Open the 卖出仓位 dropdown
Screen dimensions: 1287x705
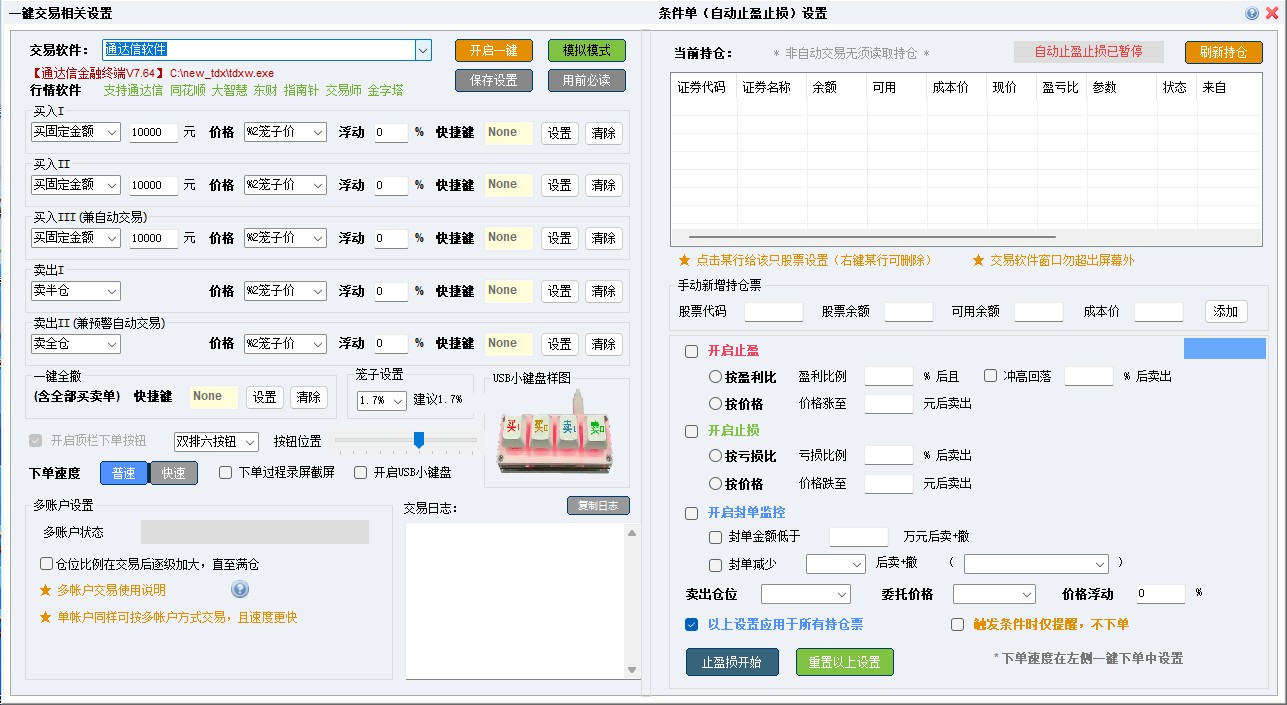click(x=805, y=594)
